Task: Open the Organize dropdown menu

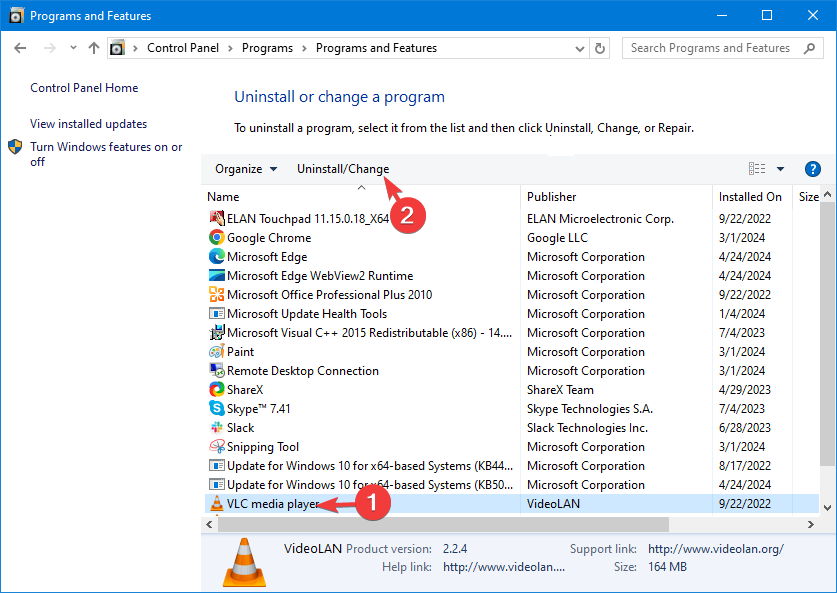Action: click(x=246, y=169)
